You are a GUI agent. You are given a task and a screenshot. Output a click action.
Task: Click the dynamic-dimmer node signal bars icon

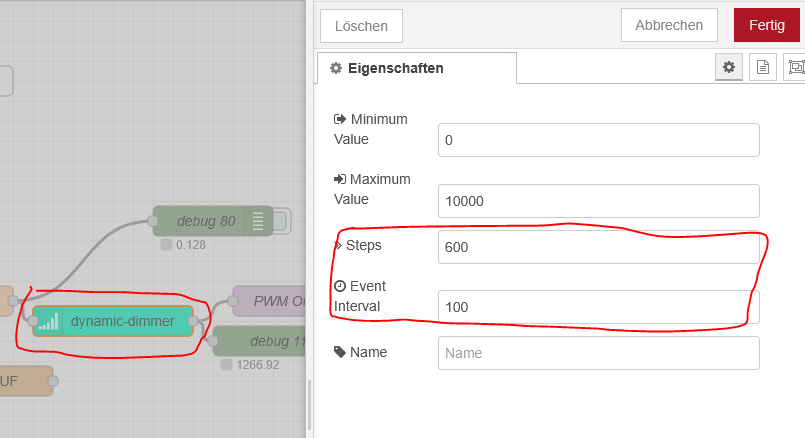[49, 321]
